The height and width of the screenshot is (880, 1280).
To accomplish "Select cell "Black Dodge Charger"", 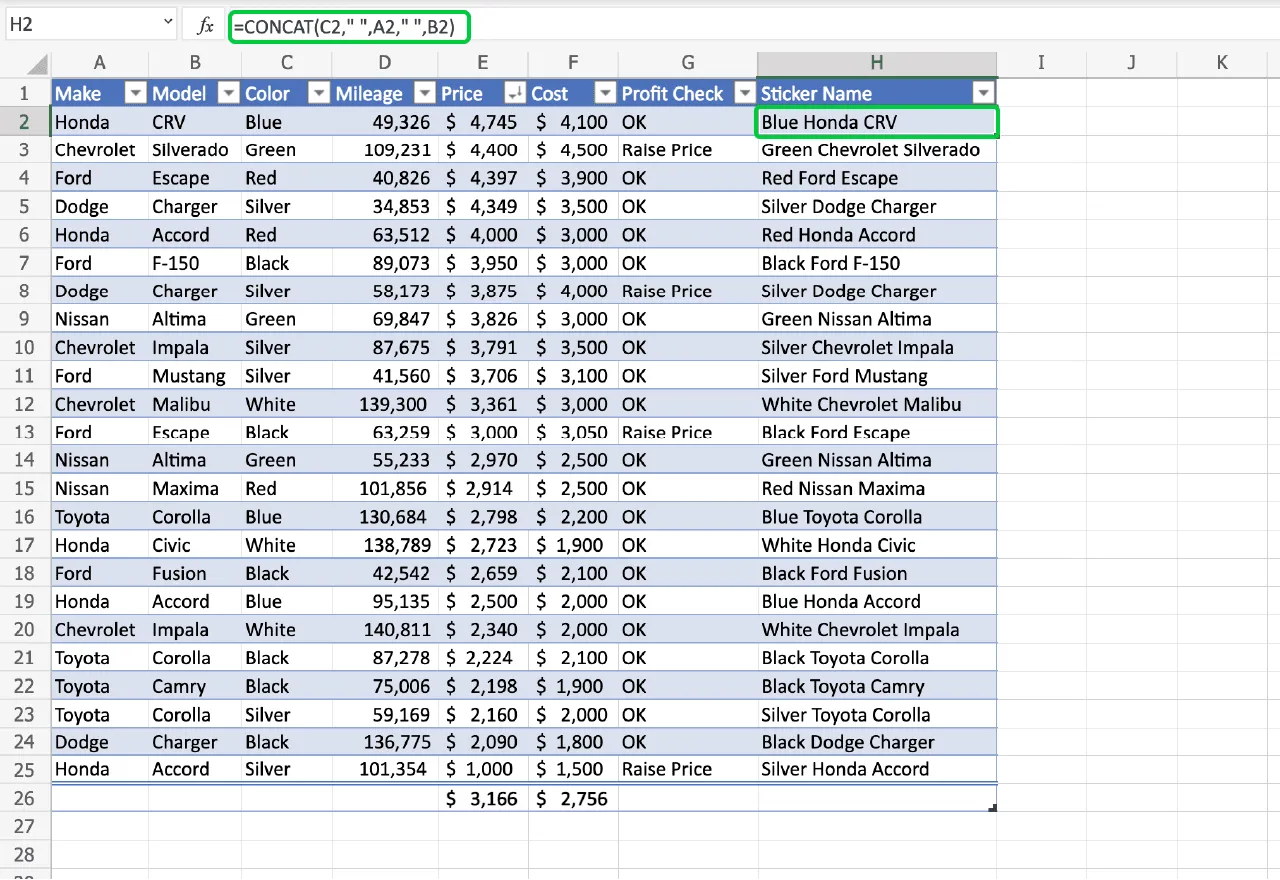I will (877, 742).
